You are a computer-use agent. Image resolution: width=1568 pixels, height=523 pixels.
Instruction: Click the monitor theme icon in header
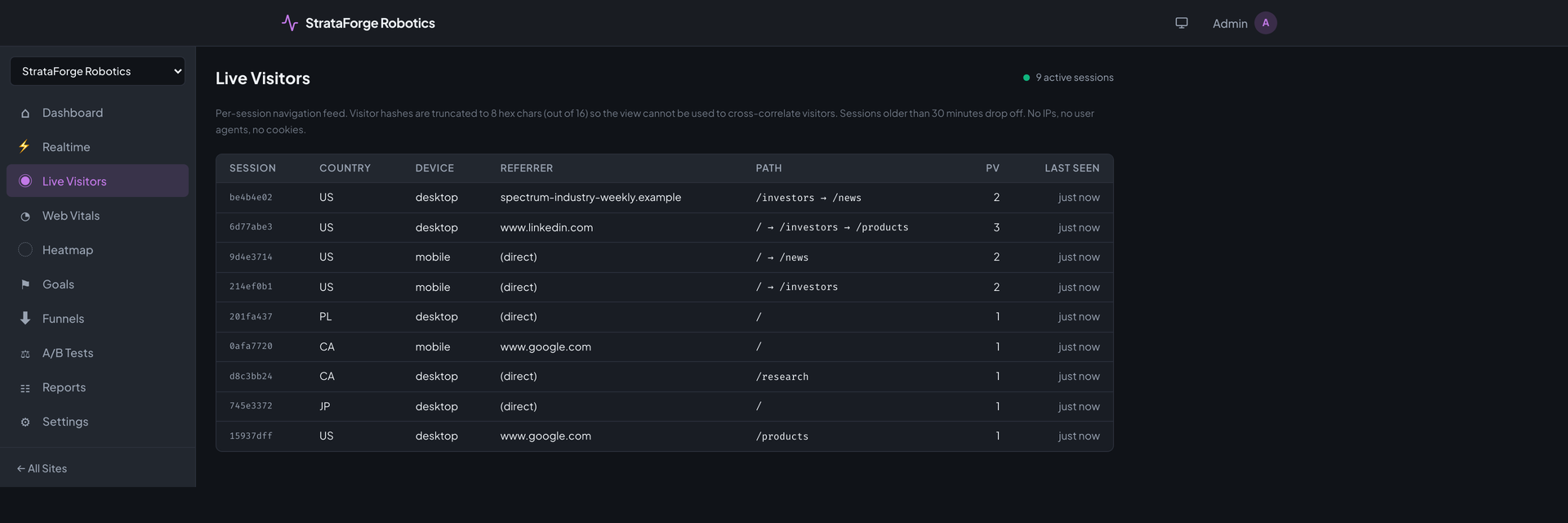pyautogui.click(x=1181, y=23)
